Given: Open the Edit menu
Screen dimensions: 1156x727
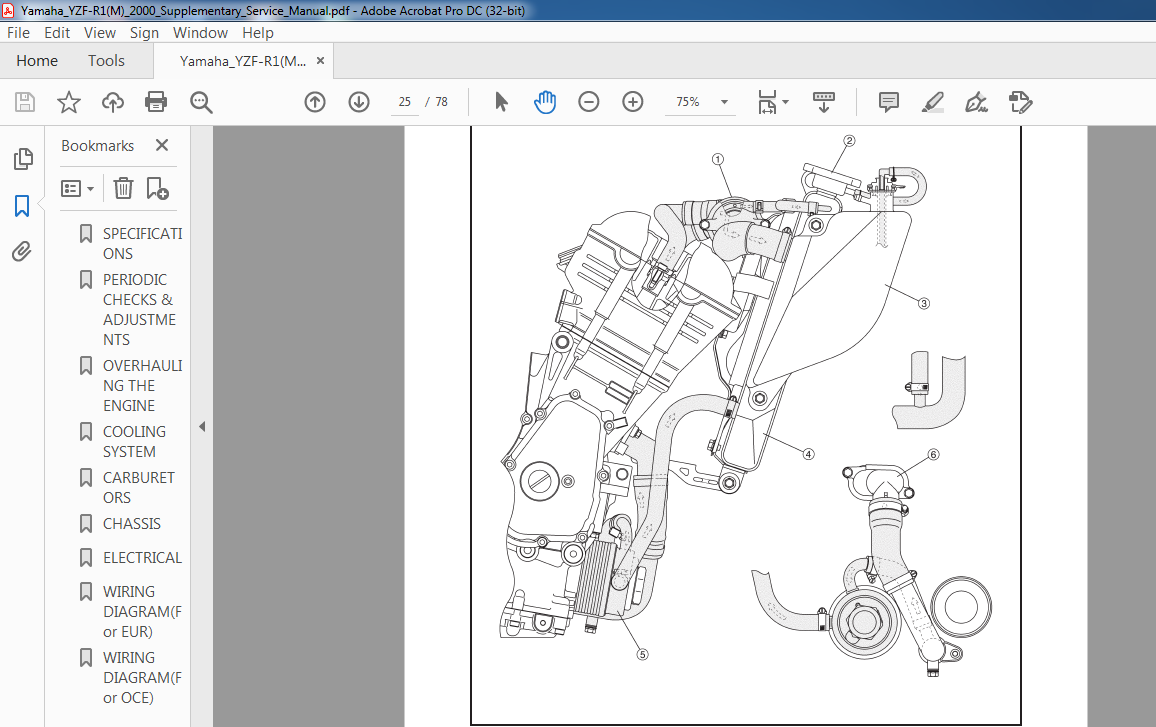Looking at the screenshot, I should [57, 32].
